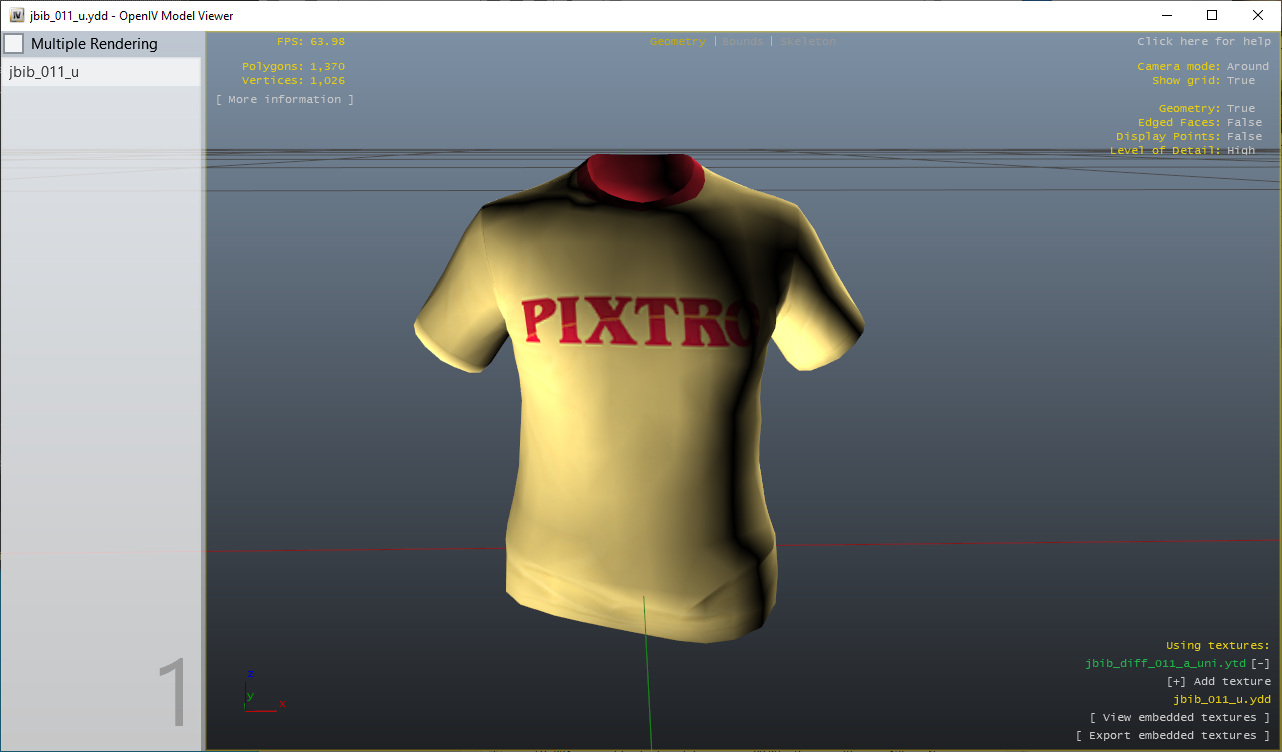
Task: Click the red X axis label on gizmo
Action: tap(283, 704)
